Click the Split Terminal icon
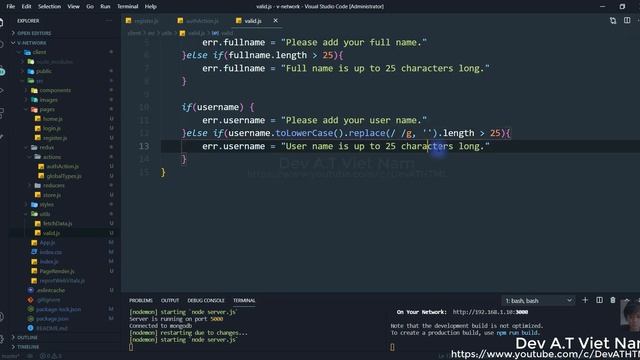640x360 pixels. pos(599,300)
